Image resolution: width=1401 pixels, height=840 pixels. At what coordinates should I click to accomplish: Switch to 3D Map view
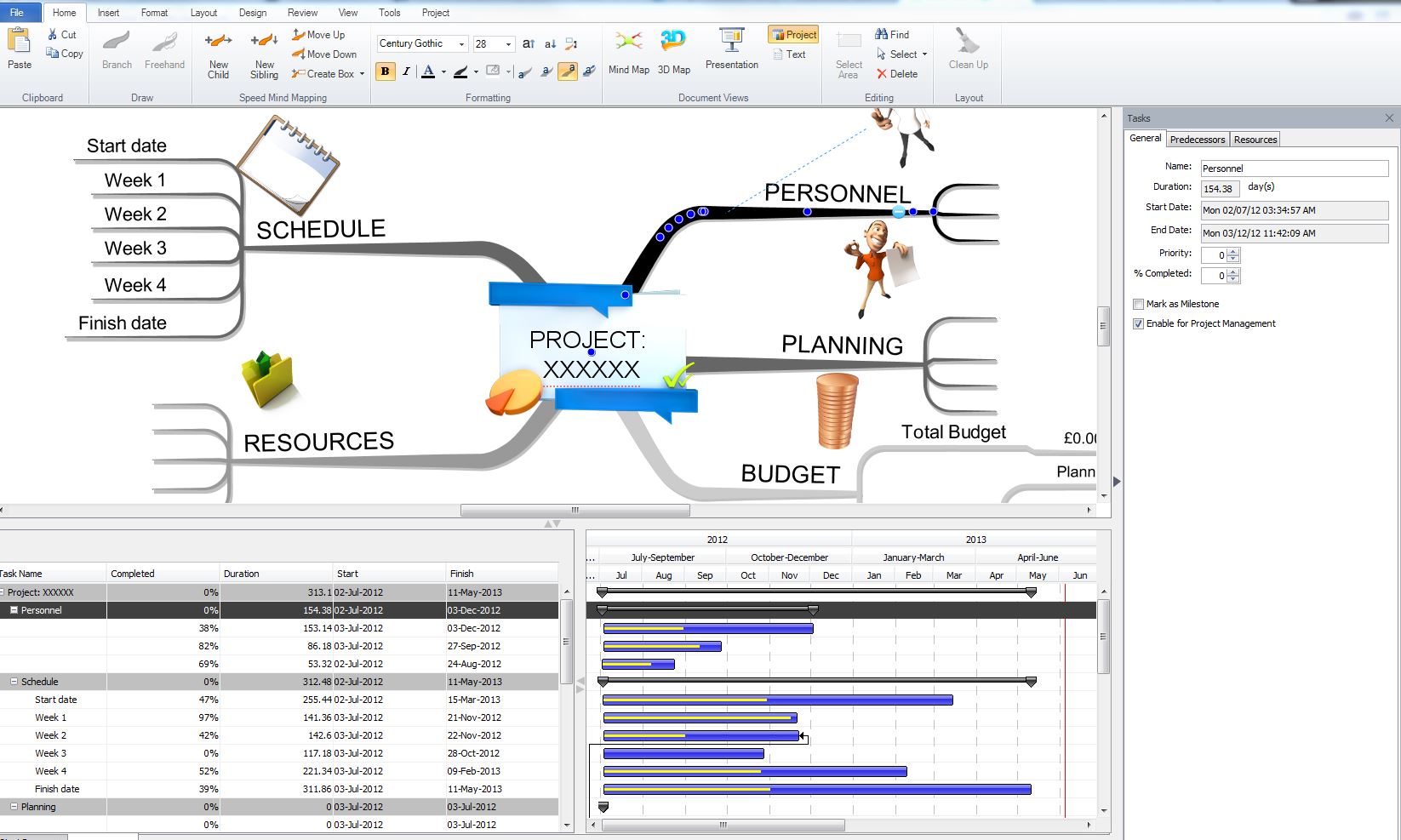click(x=673, y=51)
